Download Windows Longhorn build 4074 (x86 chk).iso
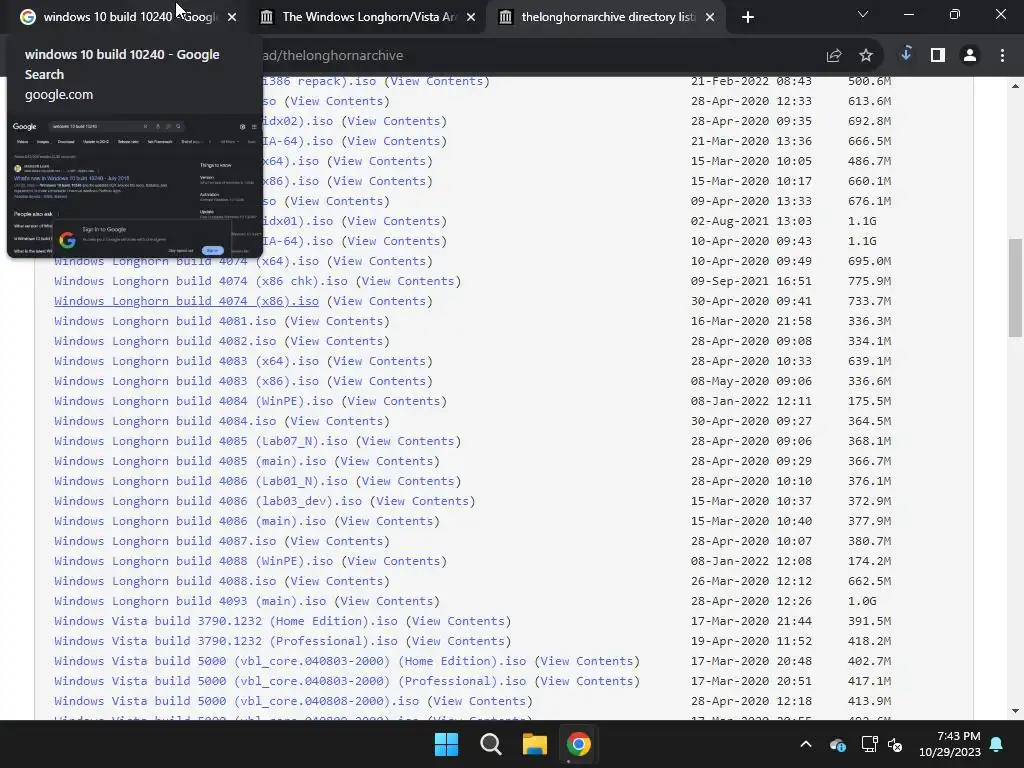The width and height of the screenshot is (1024, 768). pyautogui.click(x=200, y=281)
